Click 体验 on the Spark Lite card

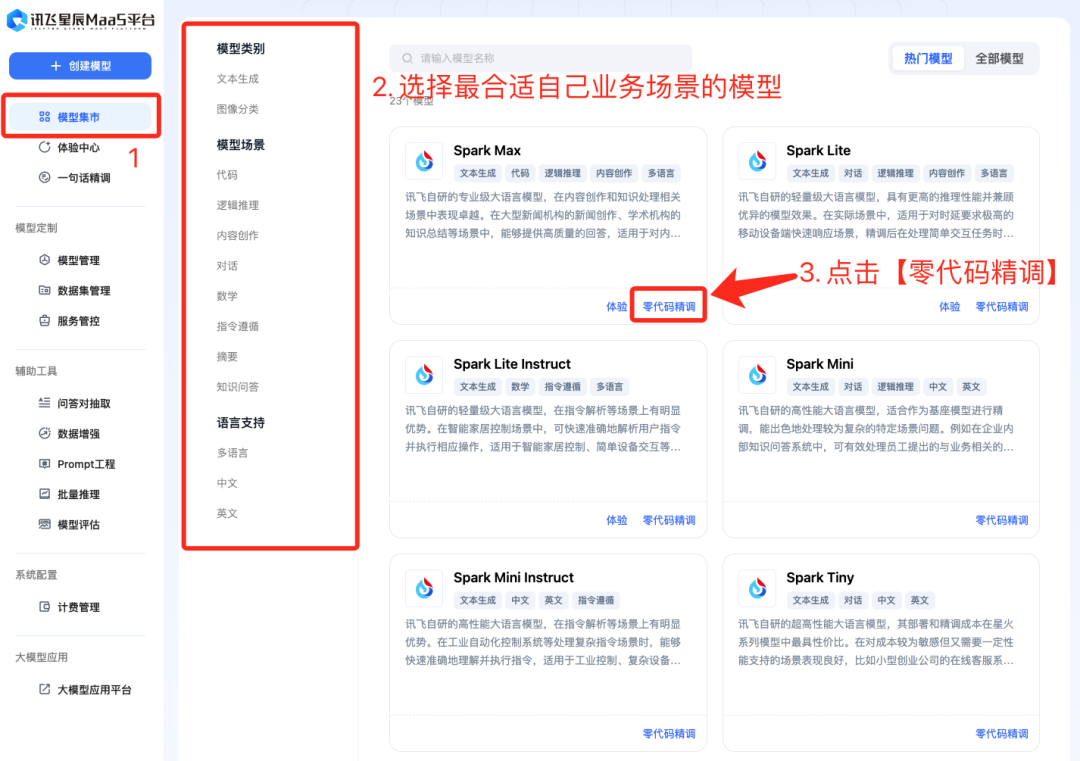(x=950, y=306)
